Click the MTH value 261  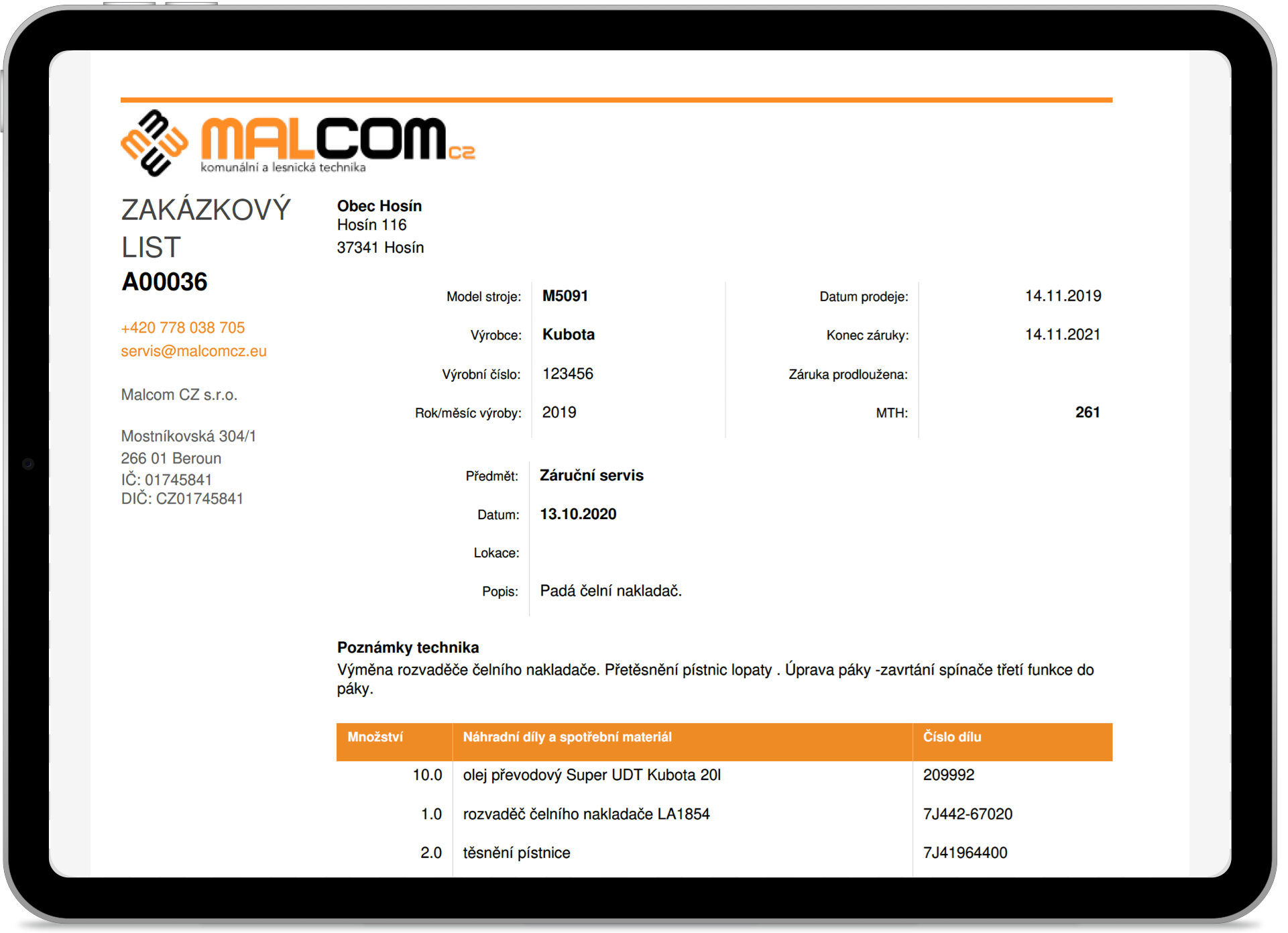click(x=1087, y=412)
